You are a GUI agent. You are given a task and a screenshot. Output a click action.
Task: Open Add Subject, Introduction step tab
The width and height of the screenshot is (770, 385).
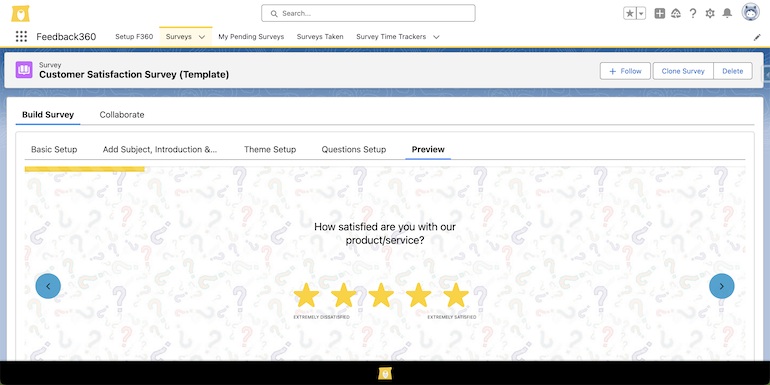point(160,149)
